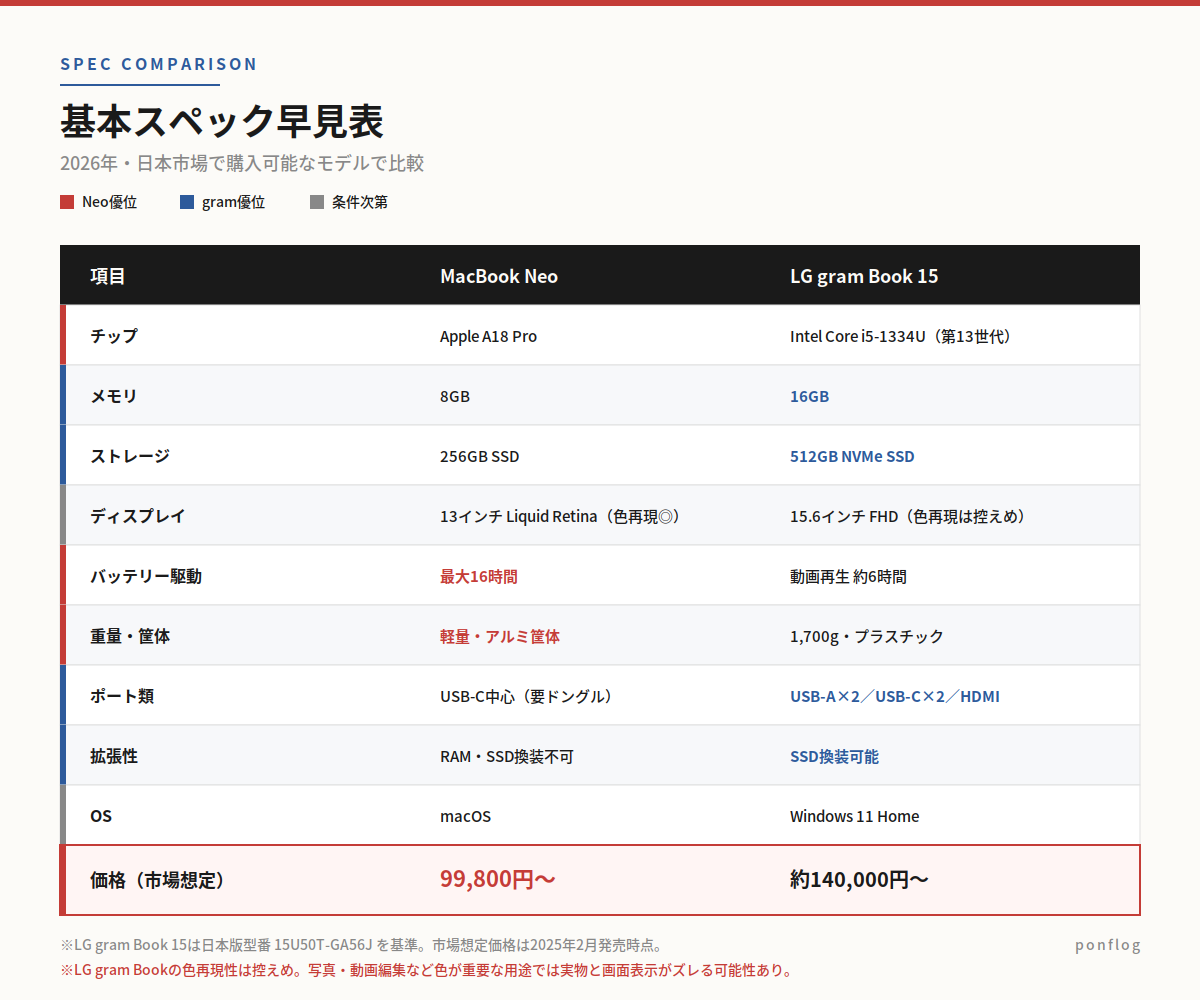Image resolution: width=1200 pixels, height=1000 pixels.
Task: Click the macOS cell
Action: (466, 816)
